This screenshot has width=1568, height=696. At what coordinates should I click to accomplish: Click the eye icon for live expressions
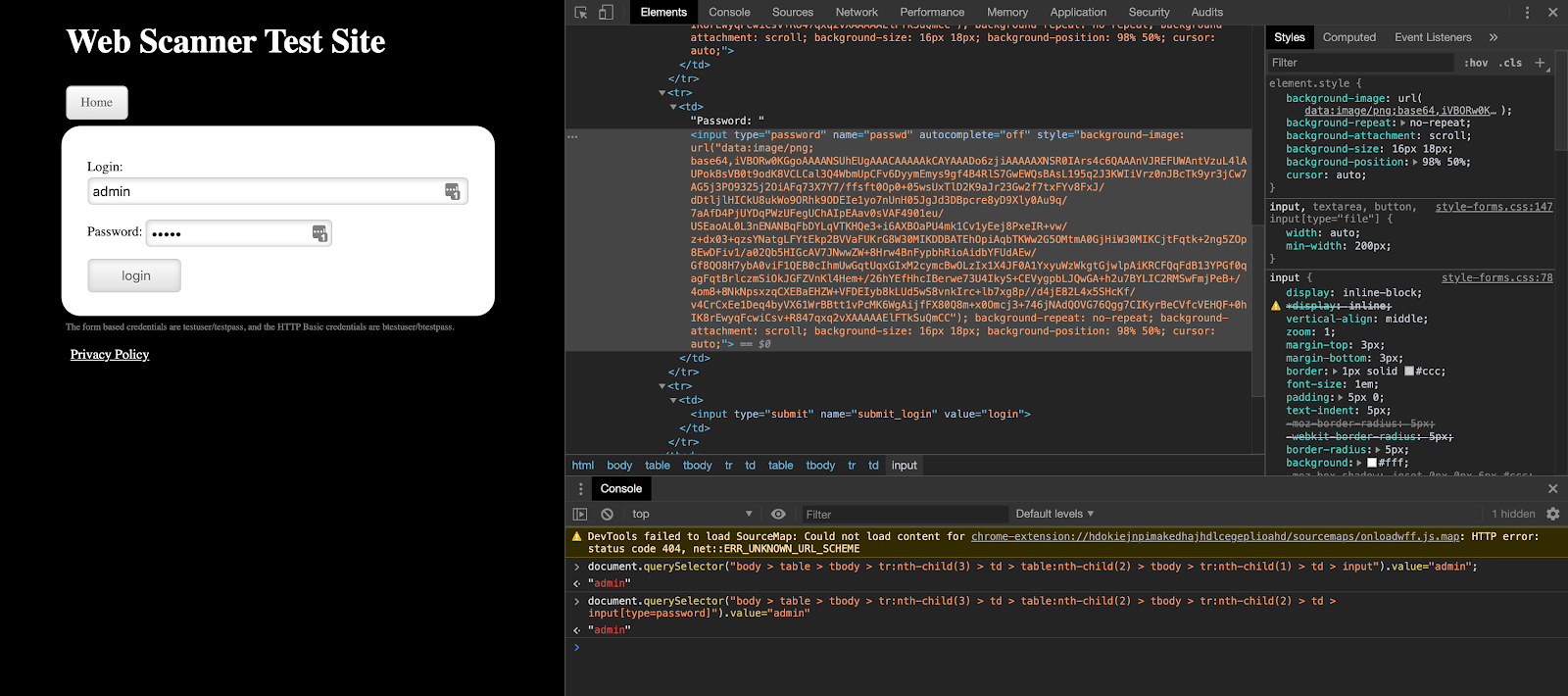(x=778, y=515)
